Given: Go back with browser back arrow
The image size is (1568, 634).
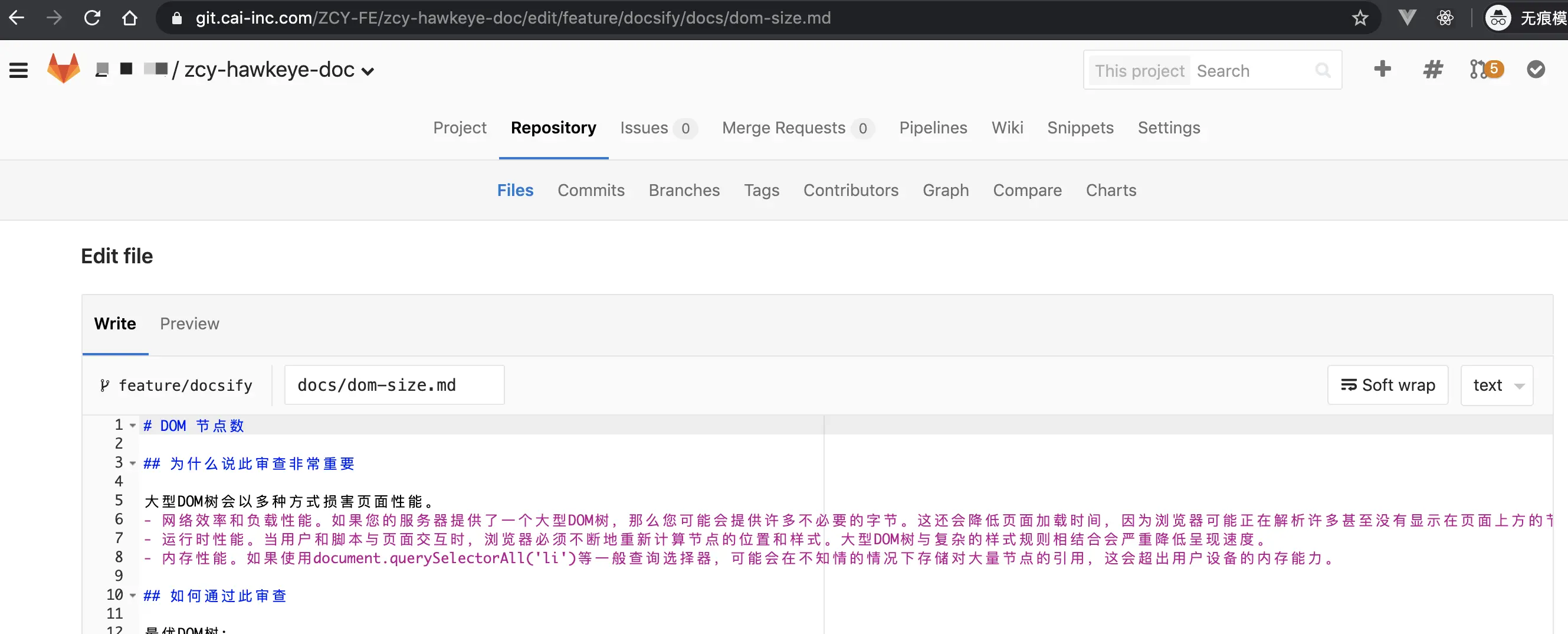Looking at the screenshot, I should click(17, 18).
